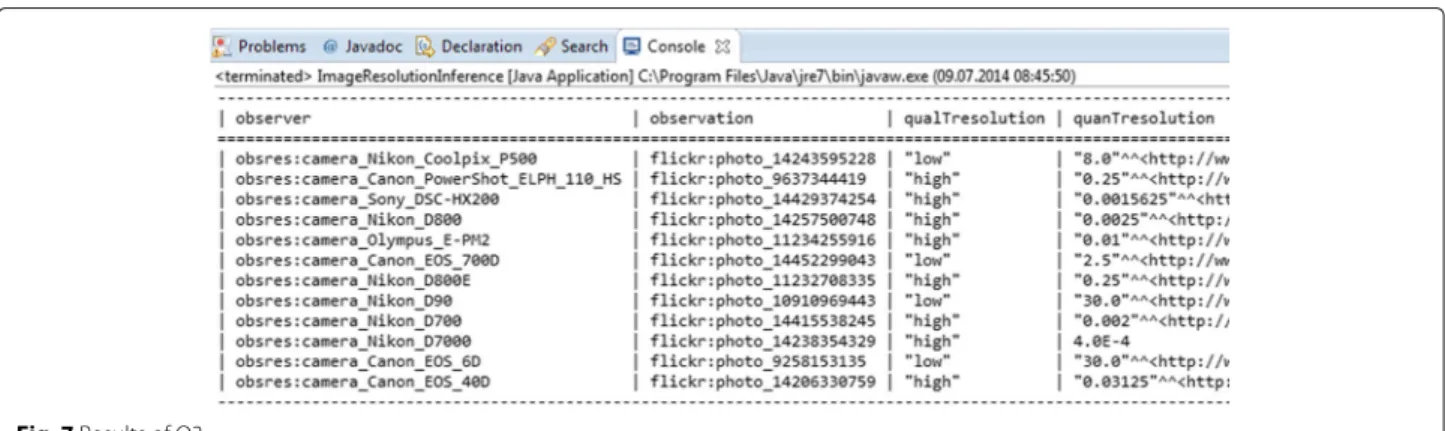Click flickr:photo_9637344419 value
The height and width of the screenshot is (431, 1445).
759,180
